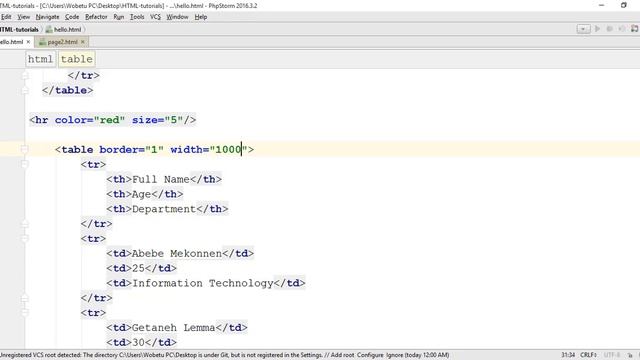The width and height of the screenshot is (640, 360).
Task: Open the Refactor menu
Action: 96,17
